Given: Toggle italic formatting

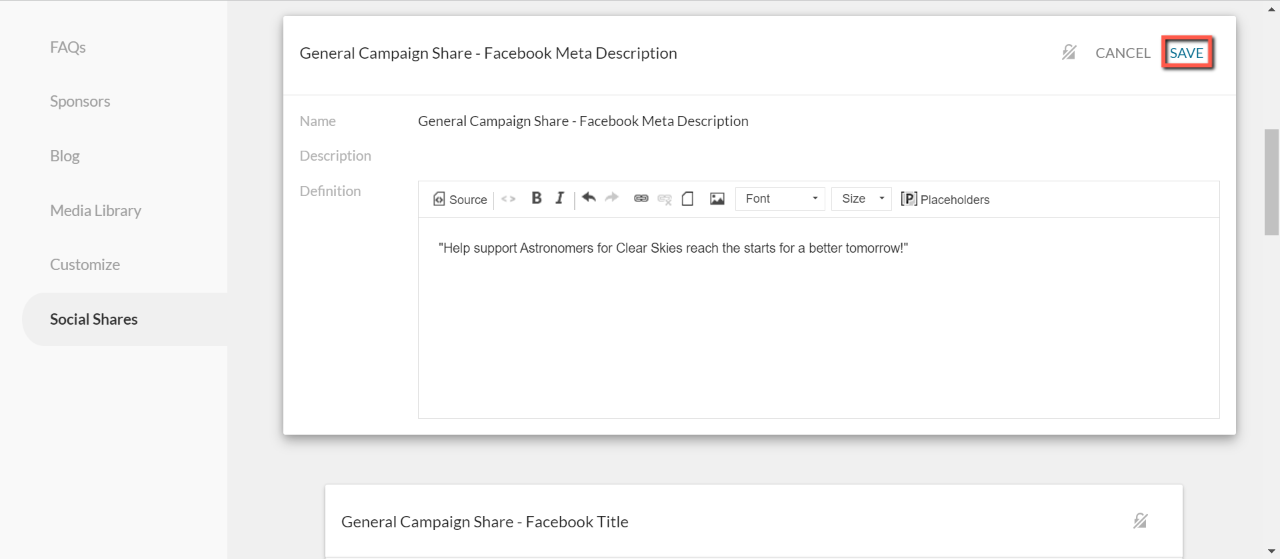Looking at the screenshot, I should [x=560, y=198].
